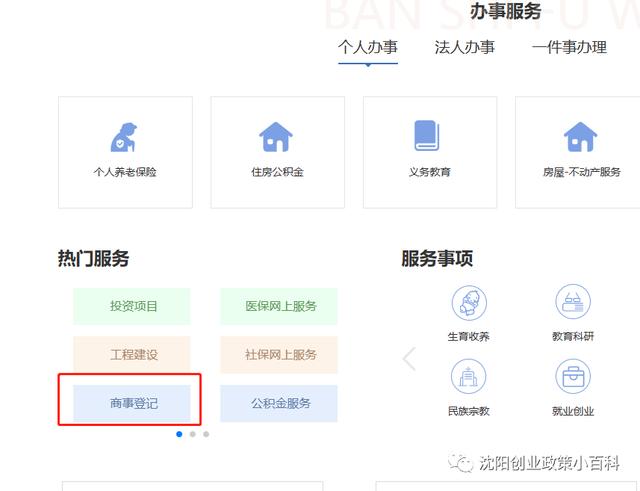This screenshot has width=640, height=491.
Task: Switch to the 个人办事 tab
Action: 368,47
